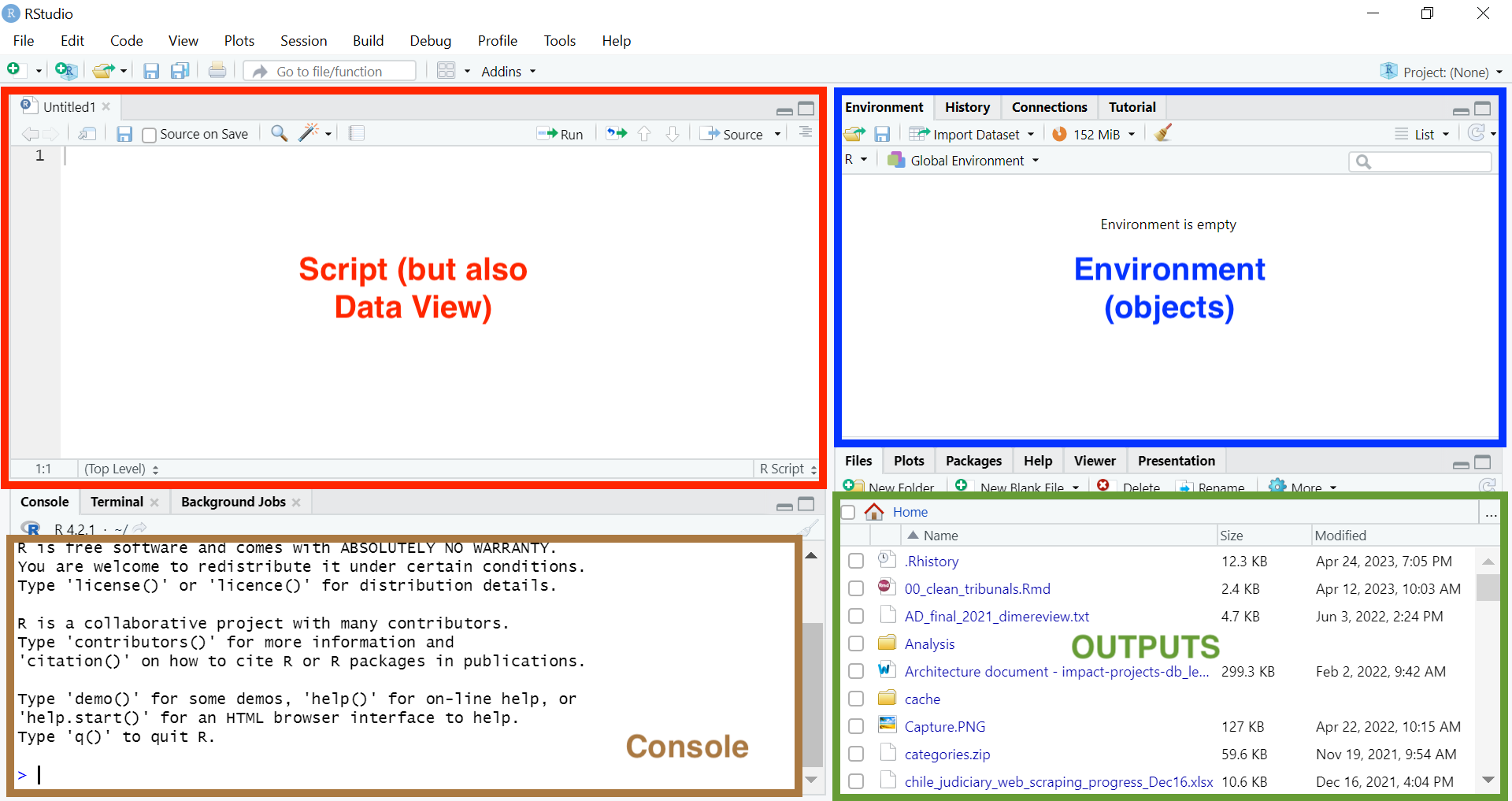Screen dimensions: 1512x801
Task: Open the code tools magic wand
Action: [309, 133]
